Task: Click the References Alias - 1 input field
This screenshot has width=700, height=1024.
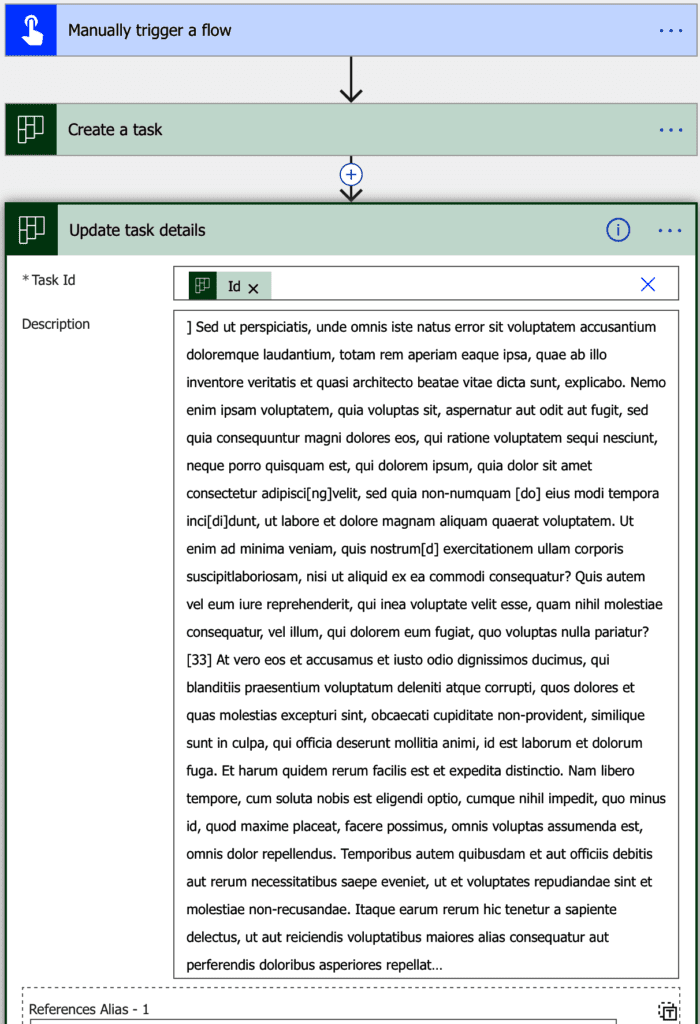Action: (320, 1020)
